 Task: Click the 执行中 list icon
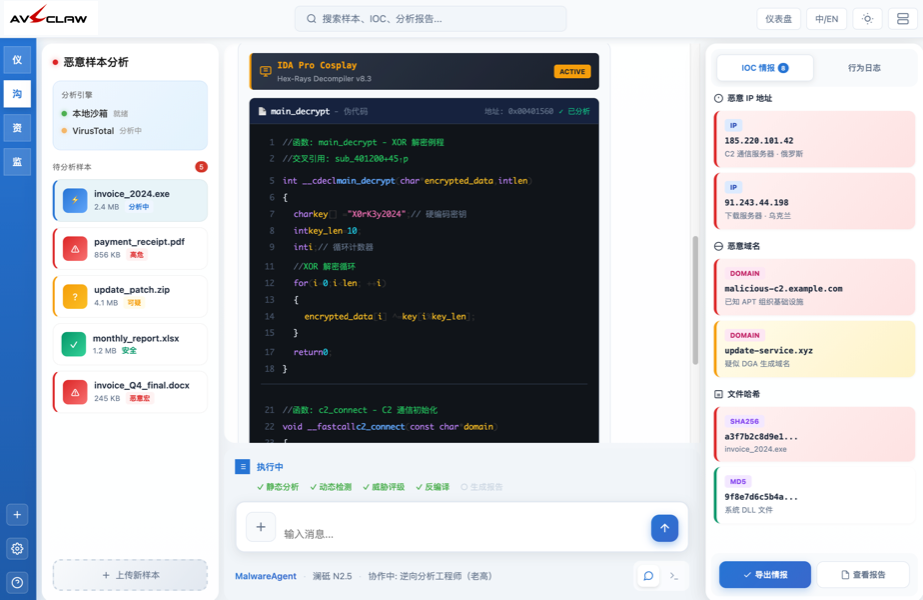(x=242, y=467)
